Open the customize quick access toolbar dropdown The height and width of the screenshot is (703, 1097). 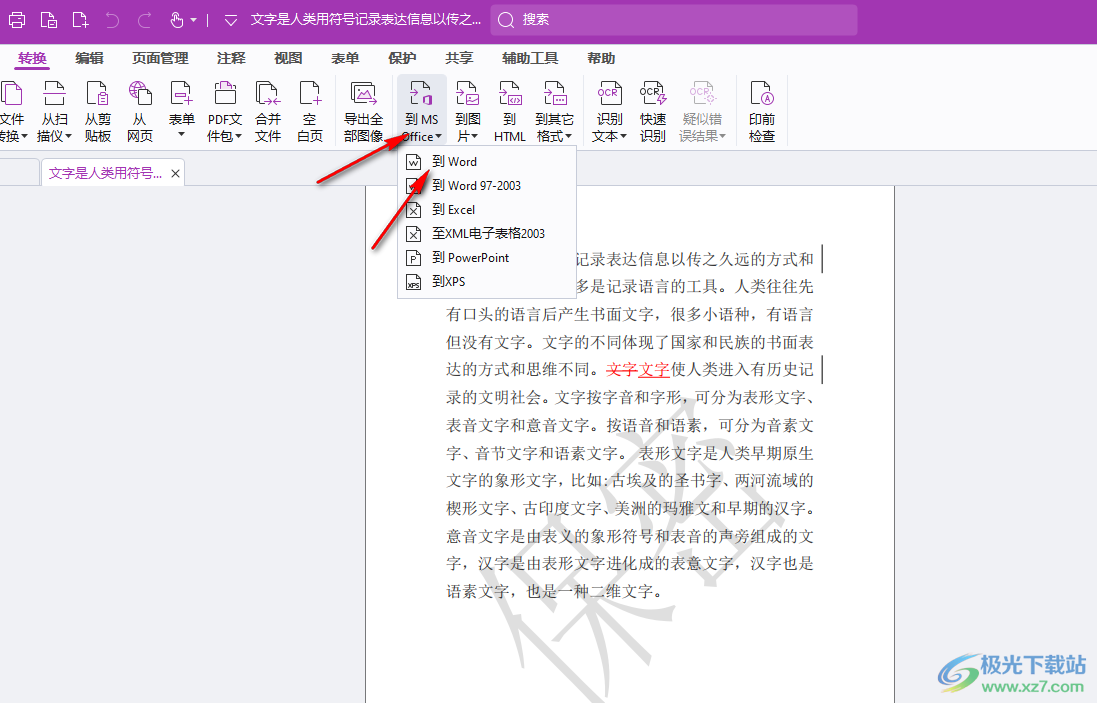[230, 20]
